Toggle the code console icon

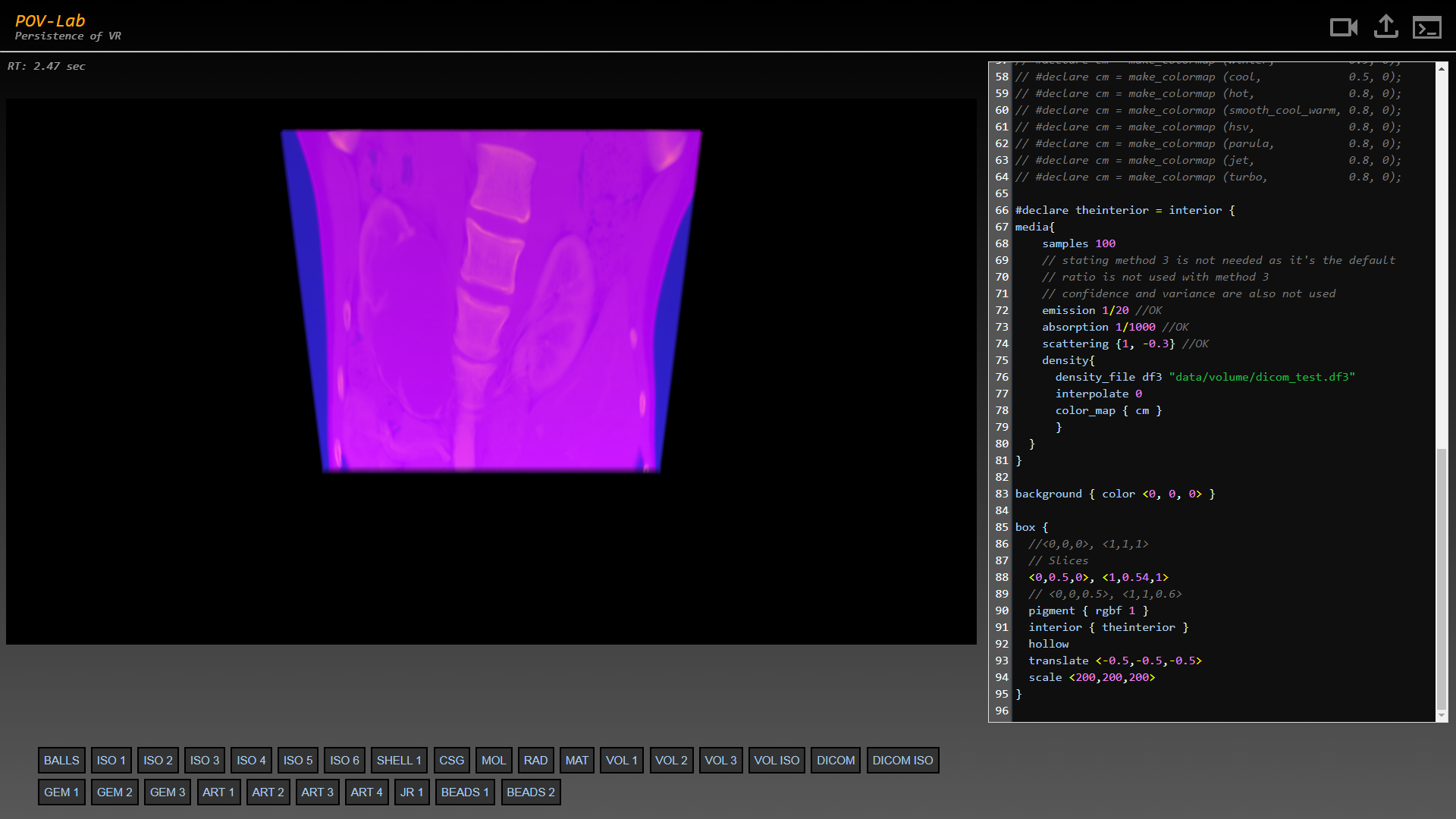point(1426,28)
